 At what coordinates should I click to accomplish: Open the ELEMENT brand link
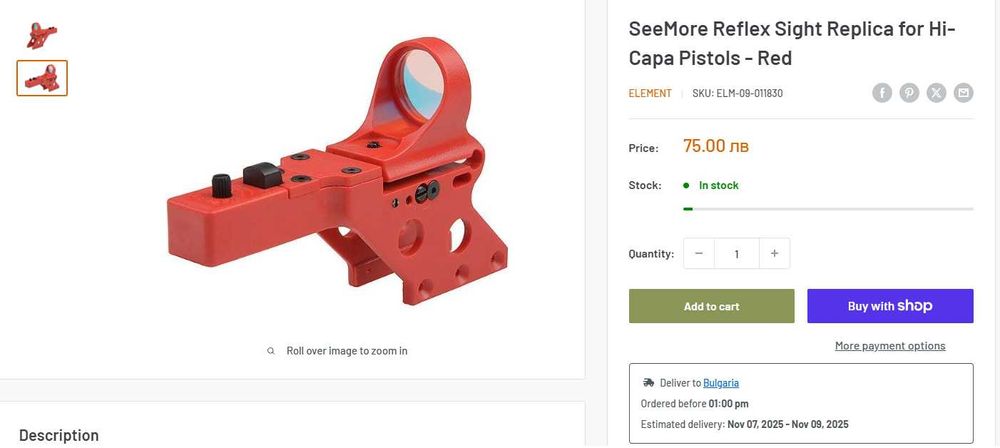(x=650, y=94)
